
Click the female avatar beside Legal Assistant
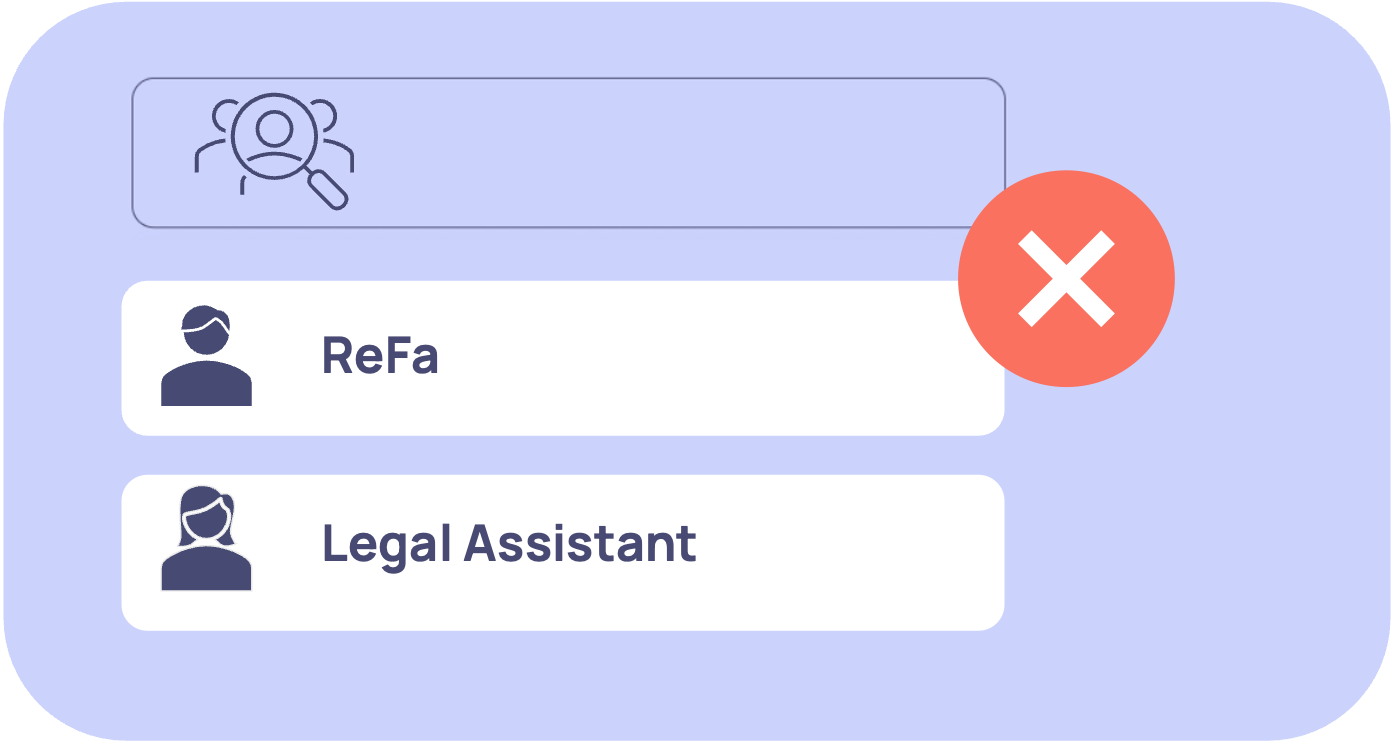[x=206, y=540]
